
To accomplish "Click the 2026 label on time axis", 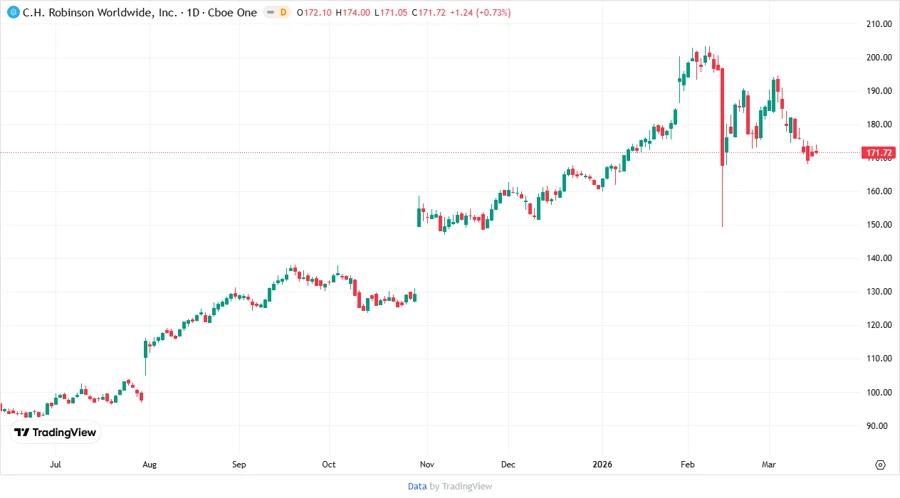I will (x=602, y=464).
